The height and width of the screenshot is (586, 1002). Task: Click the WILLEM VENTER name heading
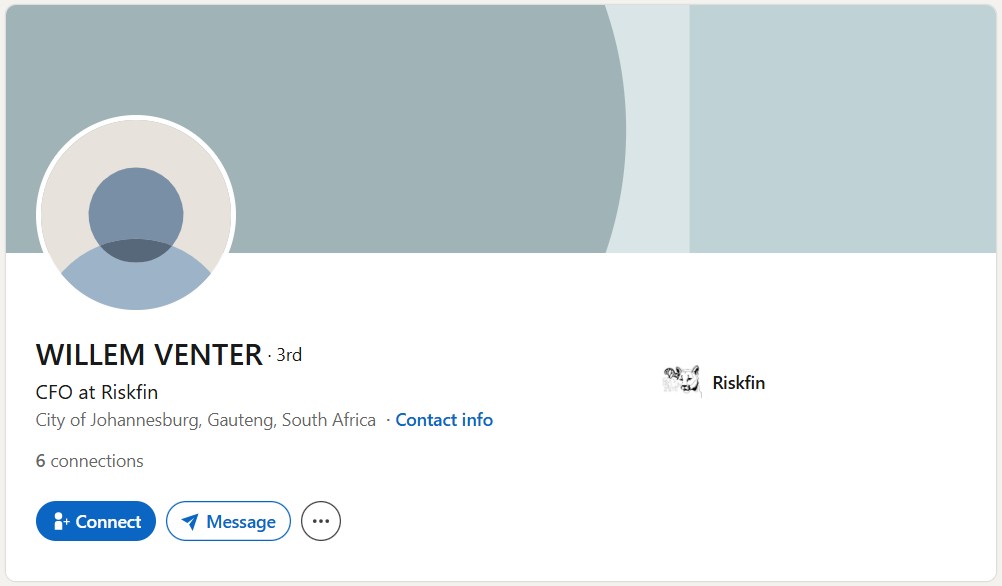149,355
